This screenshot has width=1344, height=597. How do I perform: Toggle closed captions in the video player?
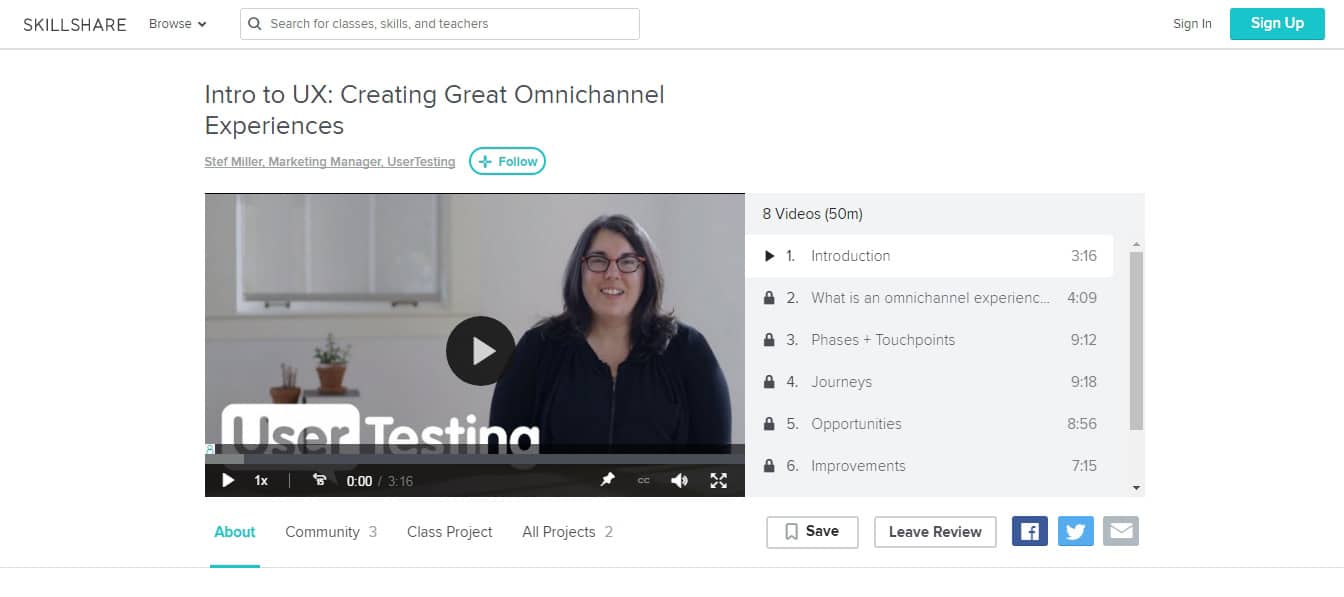[643, 481]
